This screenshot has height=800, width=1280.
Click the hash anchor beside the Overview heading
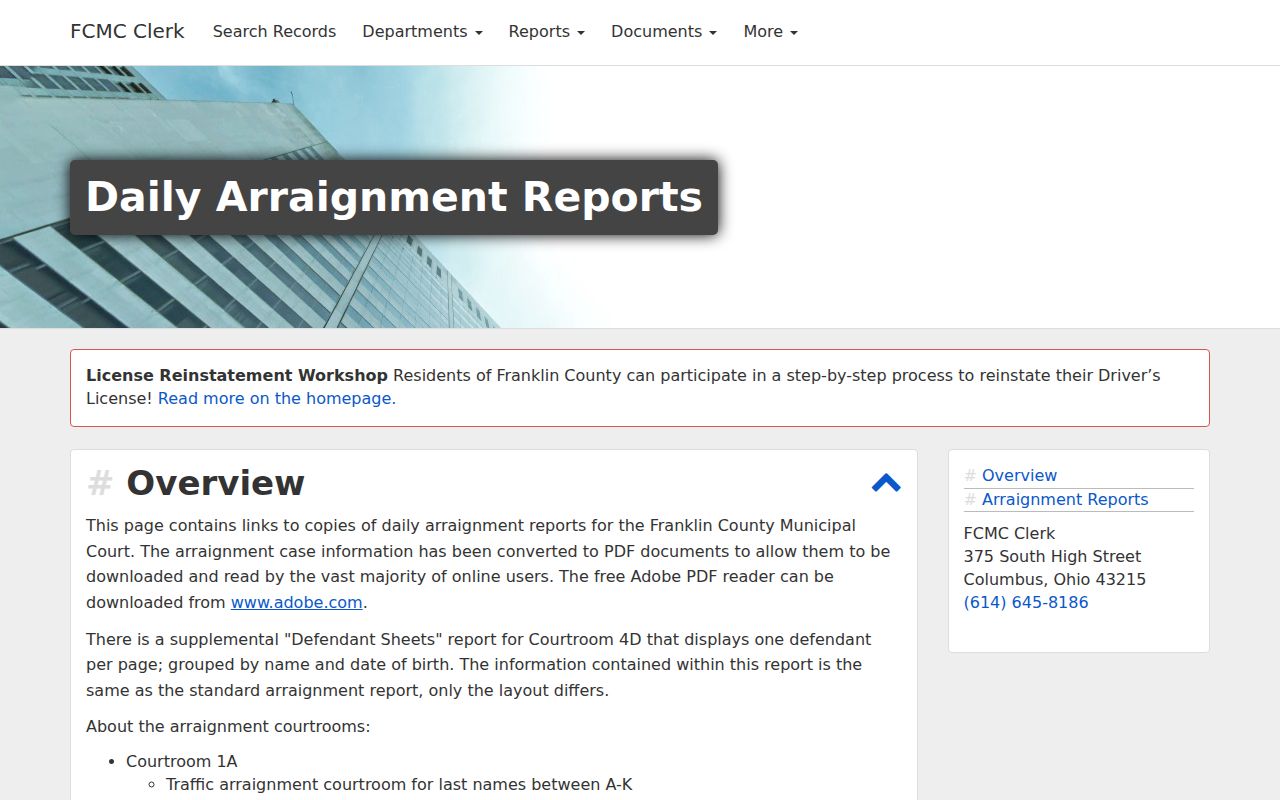[99, 483]
